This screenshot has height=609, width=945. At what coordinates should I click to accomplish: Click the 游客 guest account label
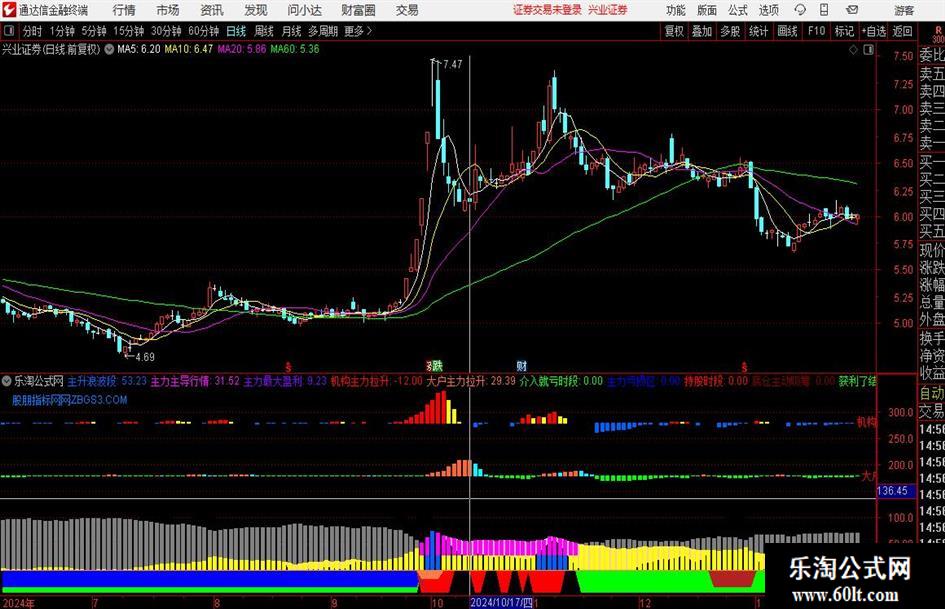pos(904,10)
